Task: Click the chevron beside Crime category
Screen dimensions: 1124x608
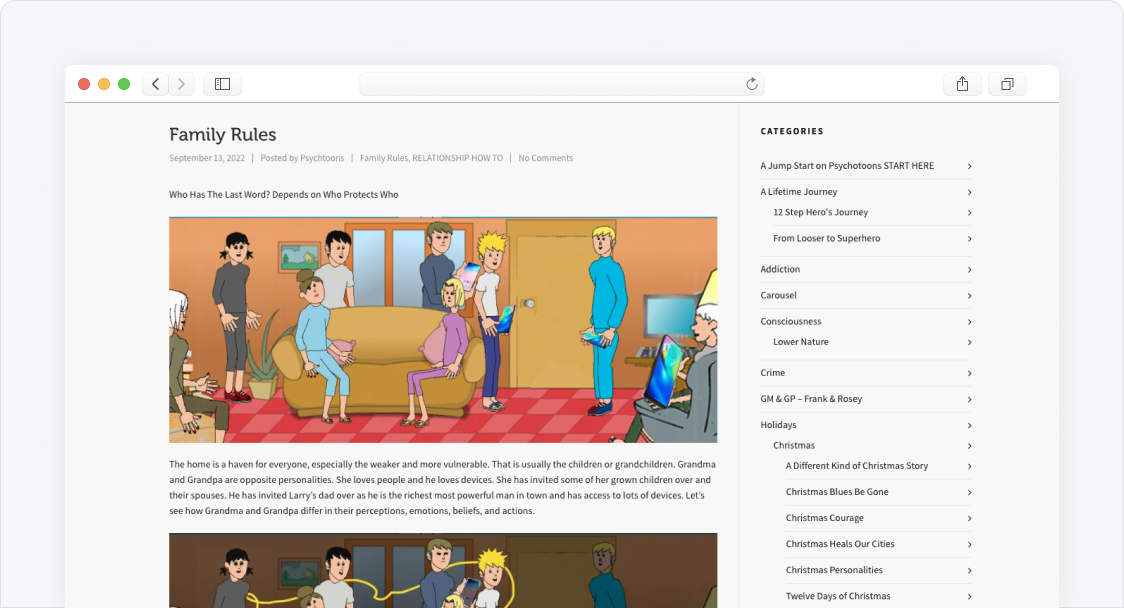Action: (x=969, y=373)
